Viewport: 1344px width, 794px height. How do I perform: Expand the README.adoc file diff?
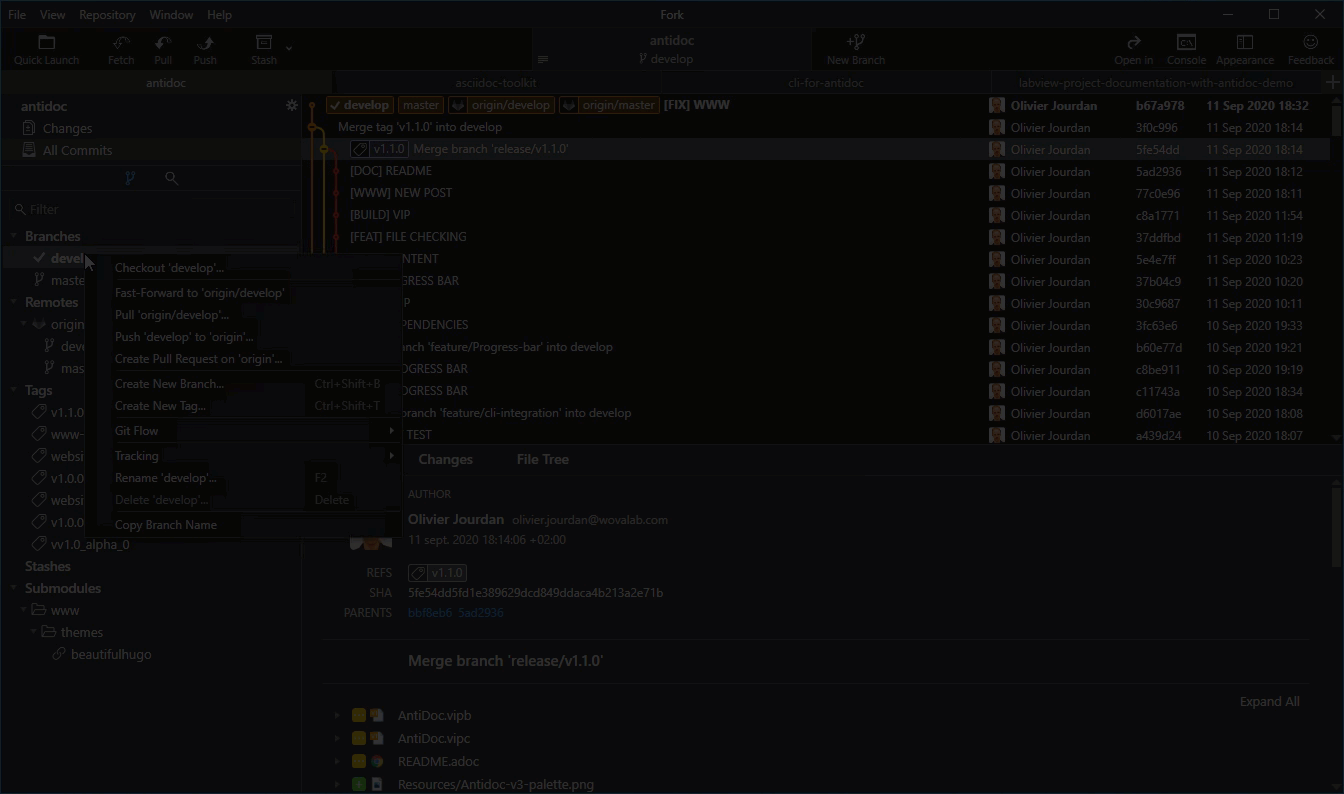337,761
